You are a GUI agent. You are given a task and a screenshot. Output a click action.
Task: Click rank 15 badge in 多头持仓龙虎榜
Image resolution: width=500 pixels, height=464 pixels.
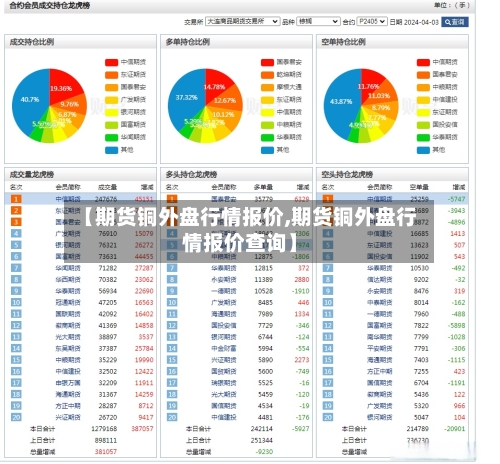pos(172,360)
